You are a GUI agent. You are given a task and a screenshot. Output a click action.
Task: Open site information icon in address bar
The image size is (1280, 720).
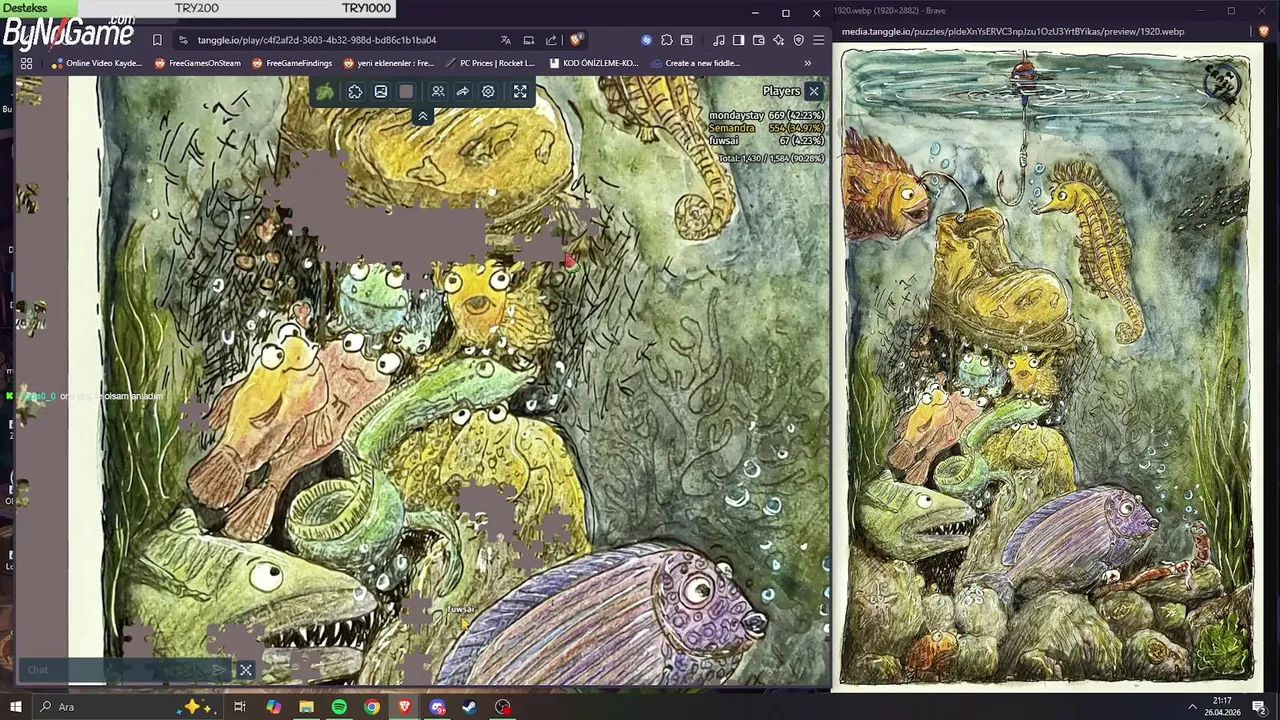pyautogui.click(x=183, y=40)
